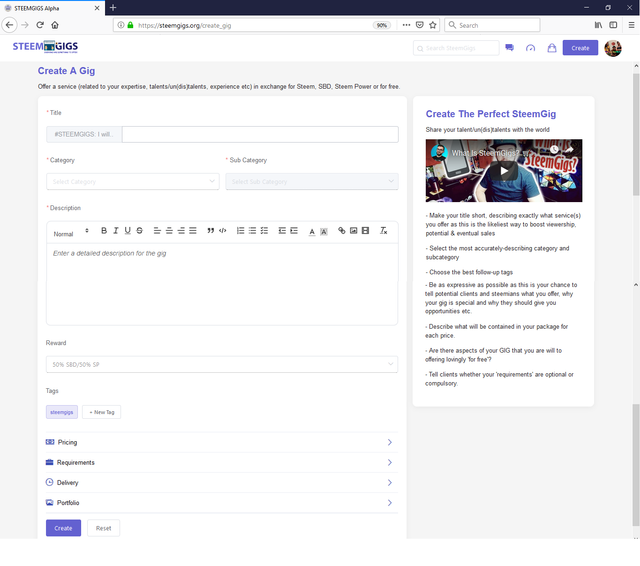Go to browser Home page

coord(55,25)
